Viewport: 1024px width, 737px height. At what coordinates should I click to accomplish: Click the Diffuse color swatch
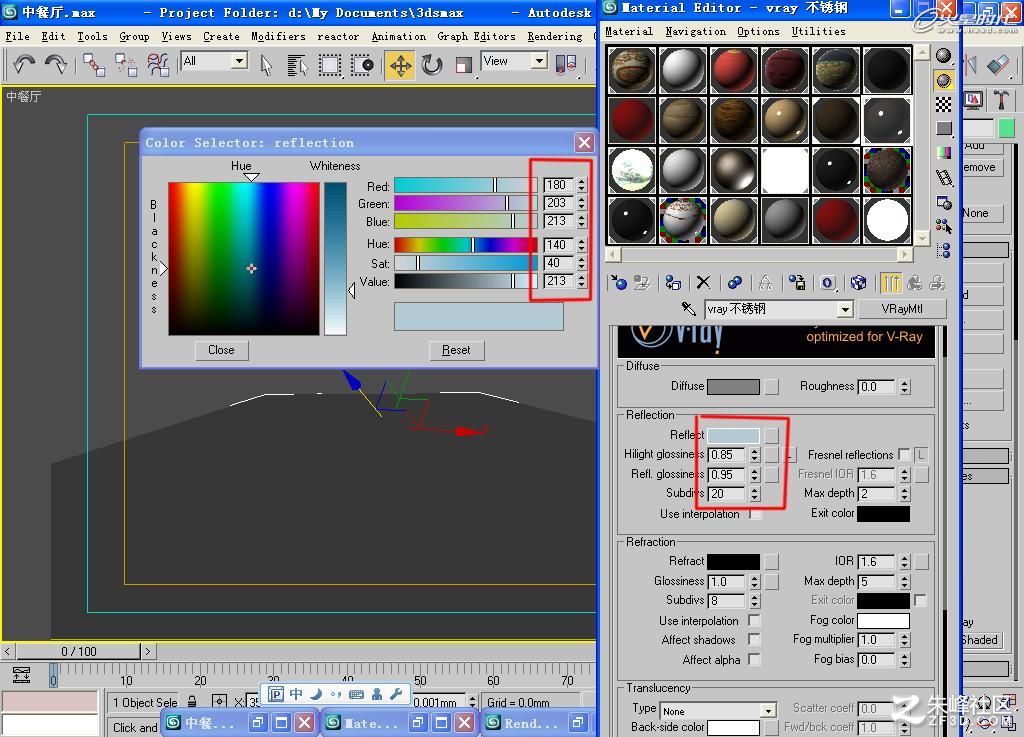point(733,386)
